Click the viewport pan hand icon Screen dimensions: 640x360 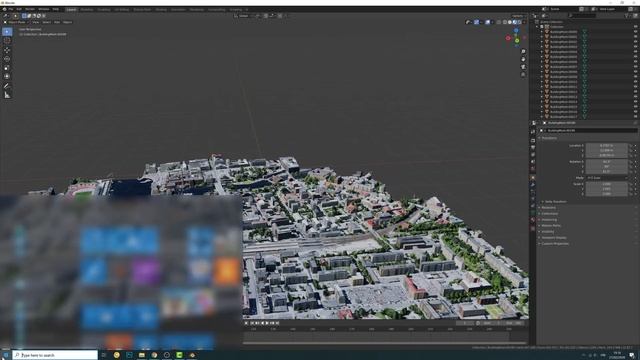coord(523,59)
